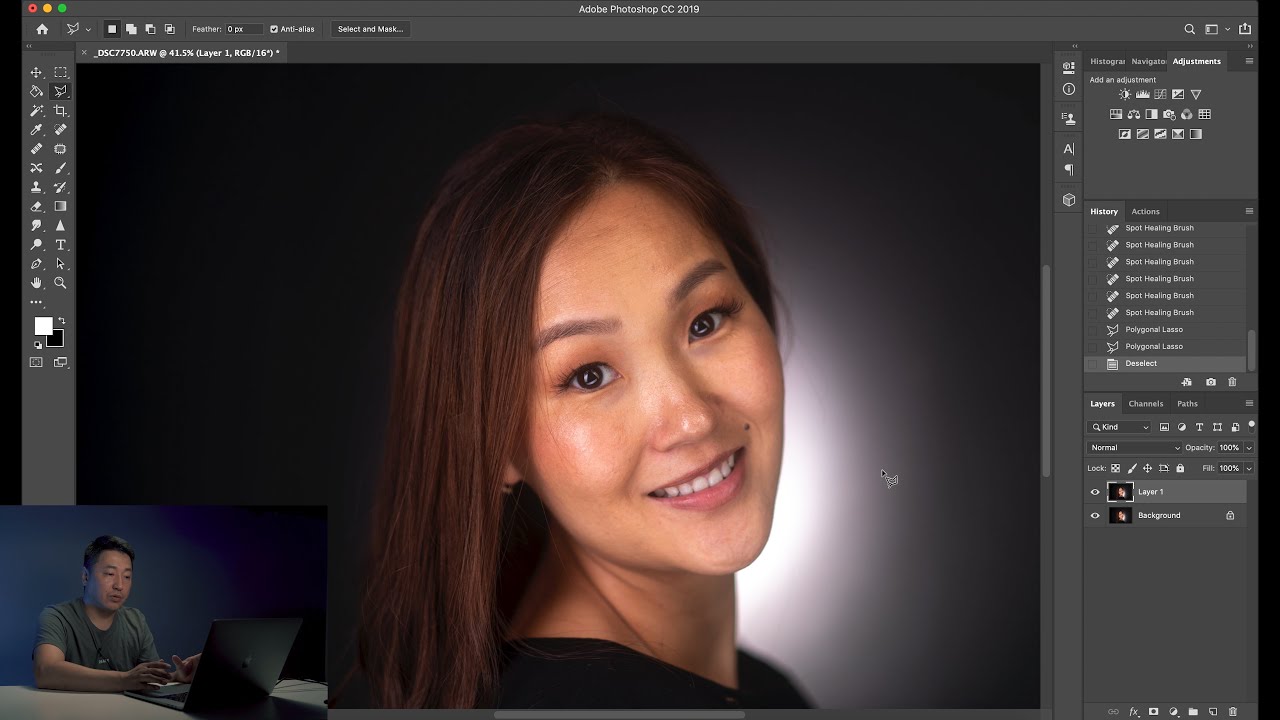Select the Dodge tool
The image size is (1280, 720).
[x=36, y=245]
